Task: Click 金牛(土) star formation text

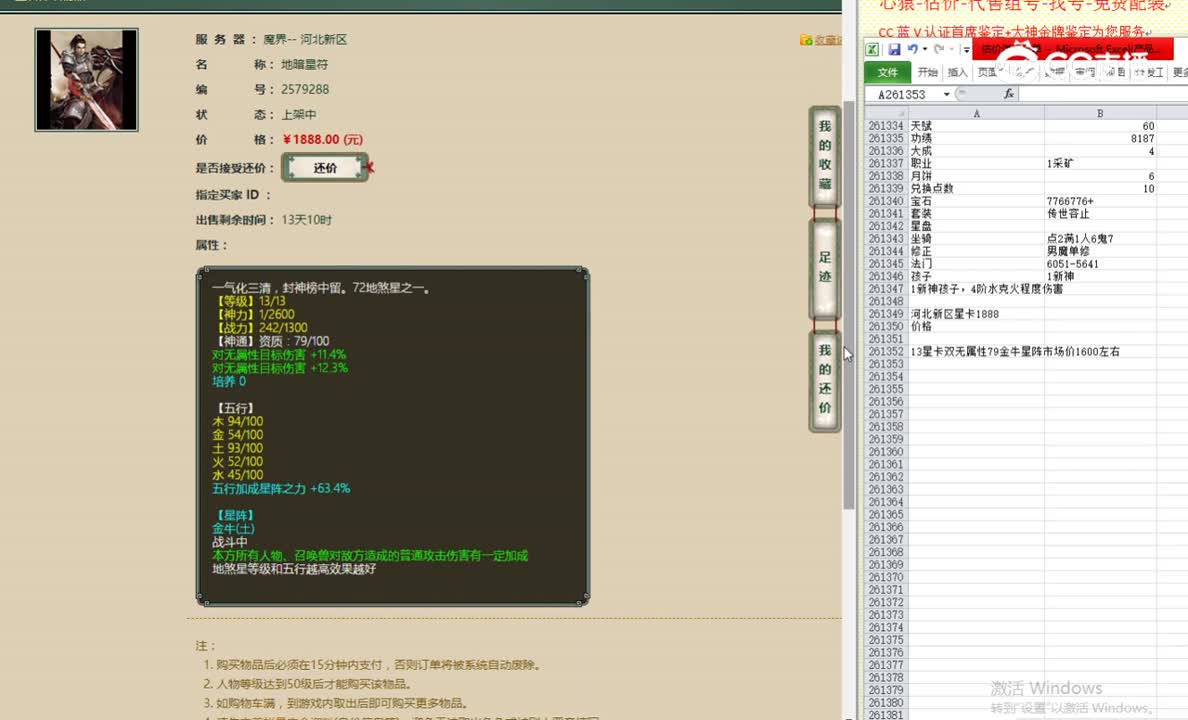Action: pyautogui.click(x=233, y=528)
